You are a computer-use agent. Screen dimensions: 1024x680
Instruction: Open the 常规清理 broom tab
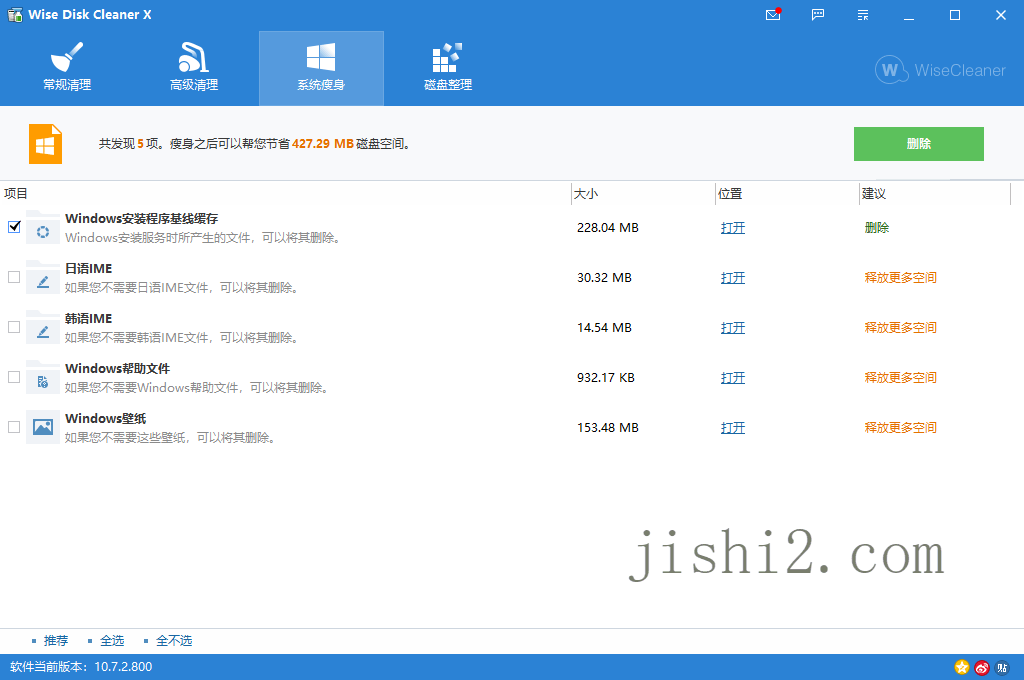click(67, 68)
